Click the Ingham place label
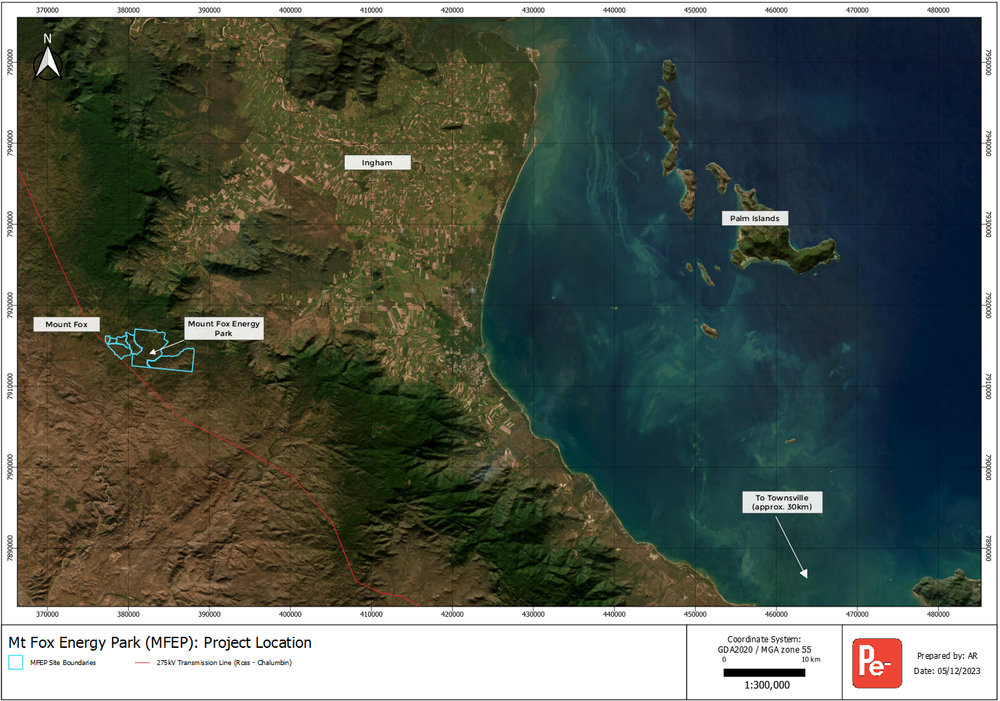The height and width of the screenshot is (701, 1000). point(377,162)
